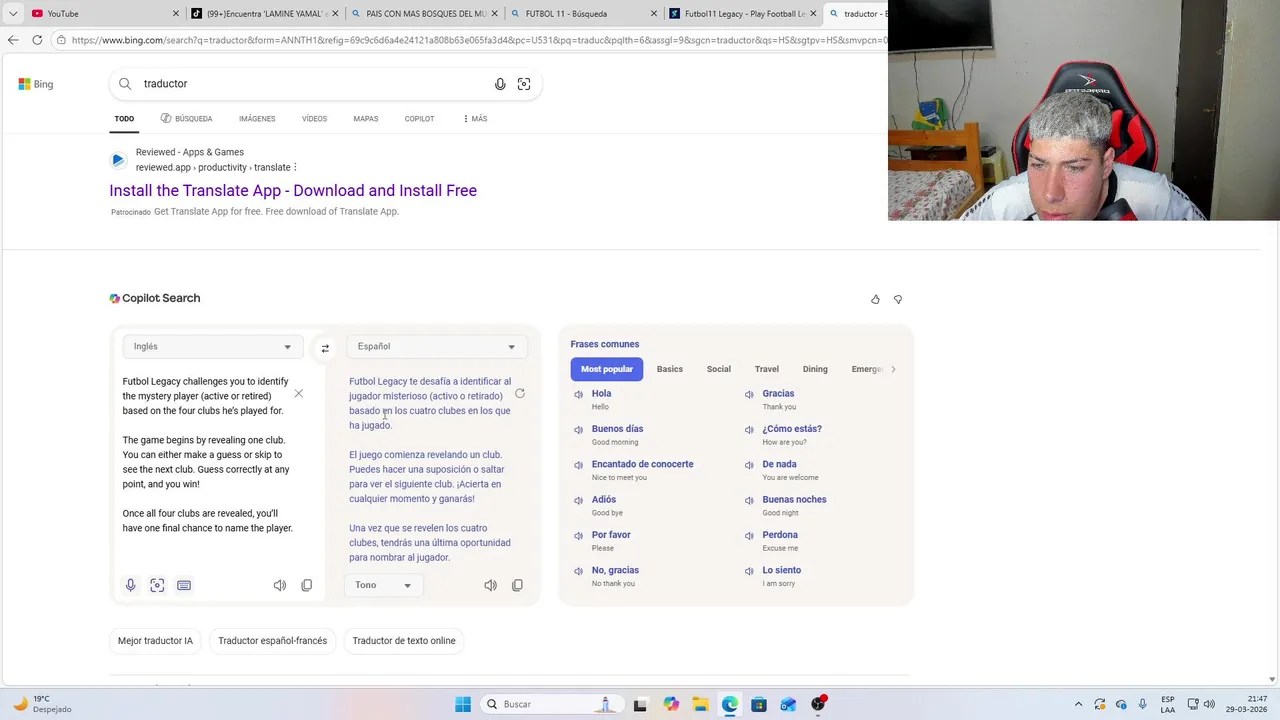Image resolution: width=1280 pixels, height=720 pixels.
Task: Open on-screen keyboard icon in translator
Action: (x=184, y=585)
